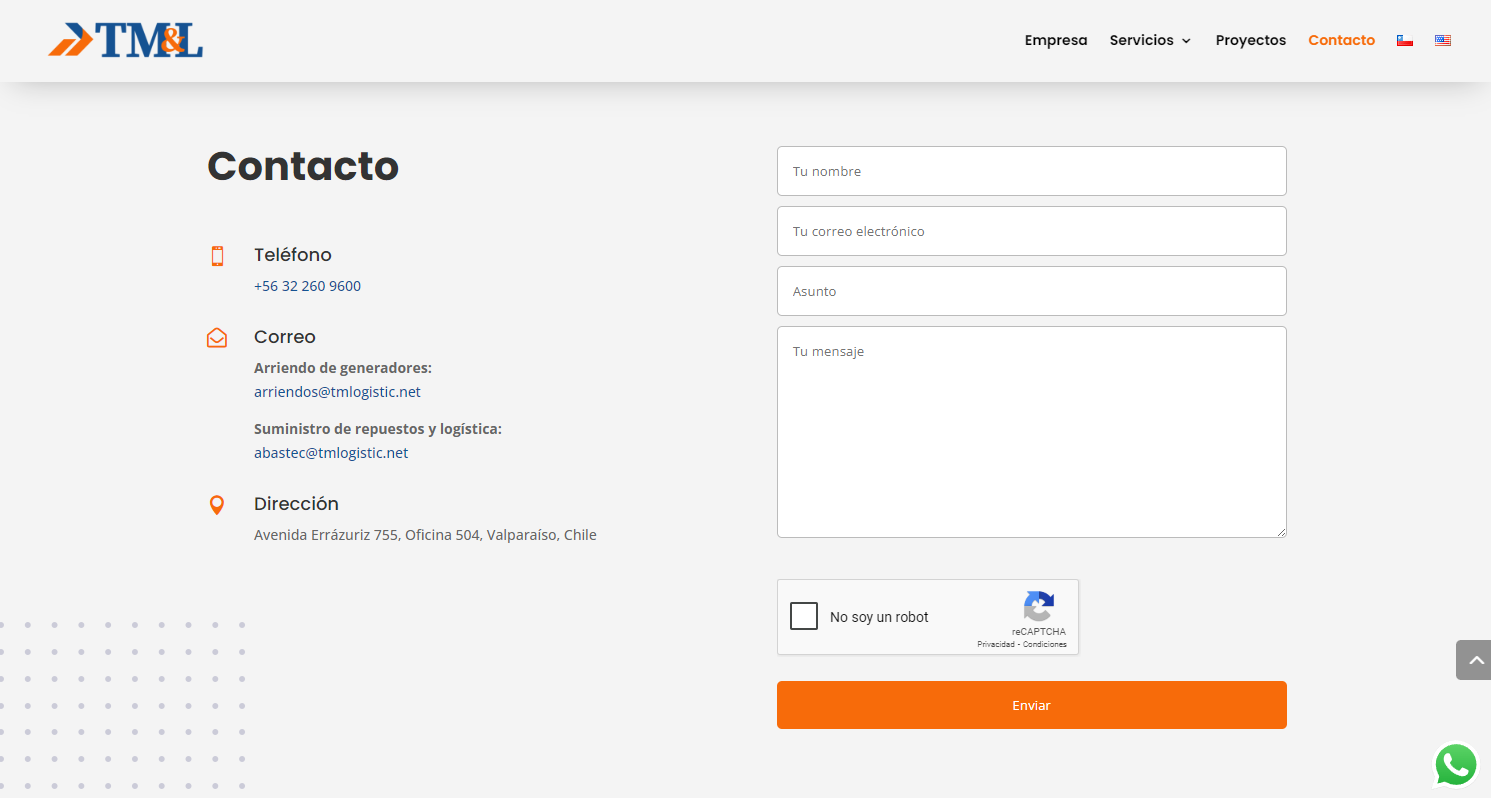Screen dimensions: 1491x798
Task: Click the phone number +56 32 260 9600
Action: point(307,286)
